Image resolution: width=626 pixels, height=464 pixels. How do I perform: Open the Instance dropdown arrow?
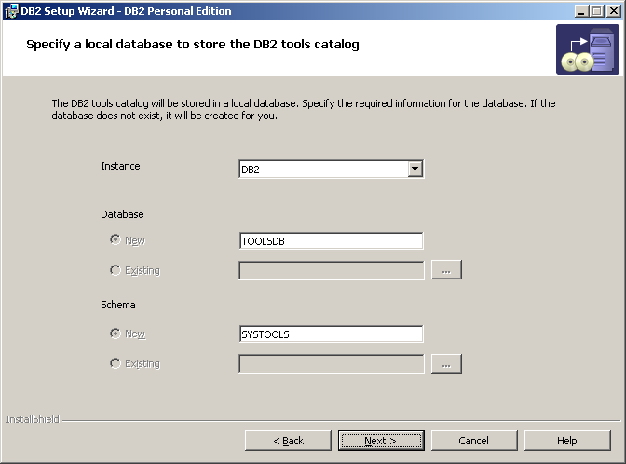coord(415,169)
